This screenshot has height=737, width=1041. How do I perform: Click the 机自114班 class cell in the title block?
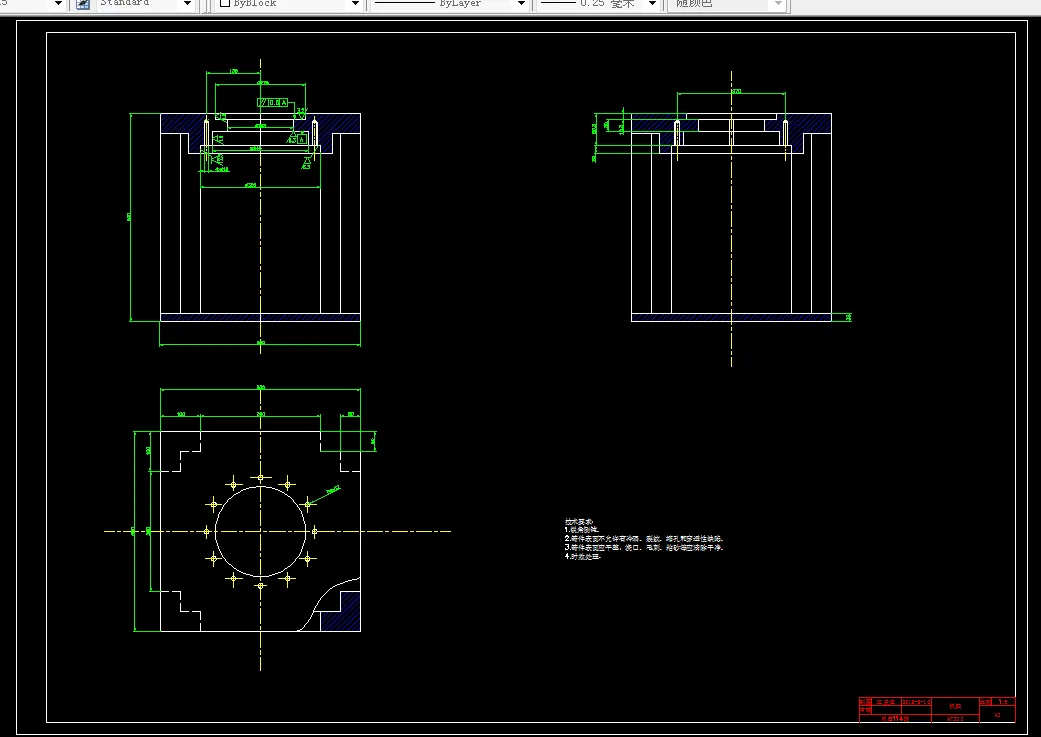(x=895, y=718)
